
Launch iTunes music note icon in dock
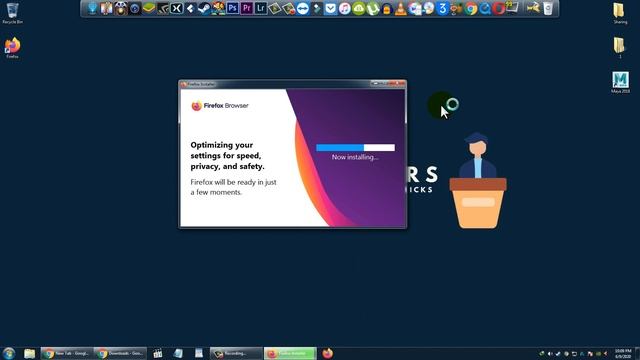pyautogui.click(x=344, y=9)
